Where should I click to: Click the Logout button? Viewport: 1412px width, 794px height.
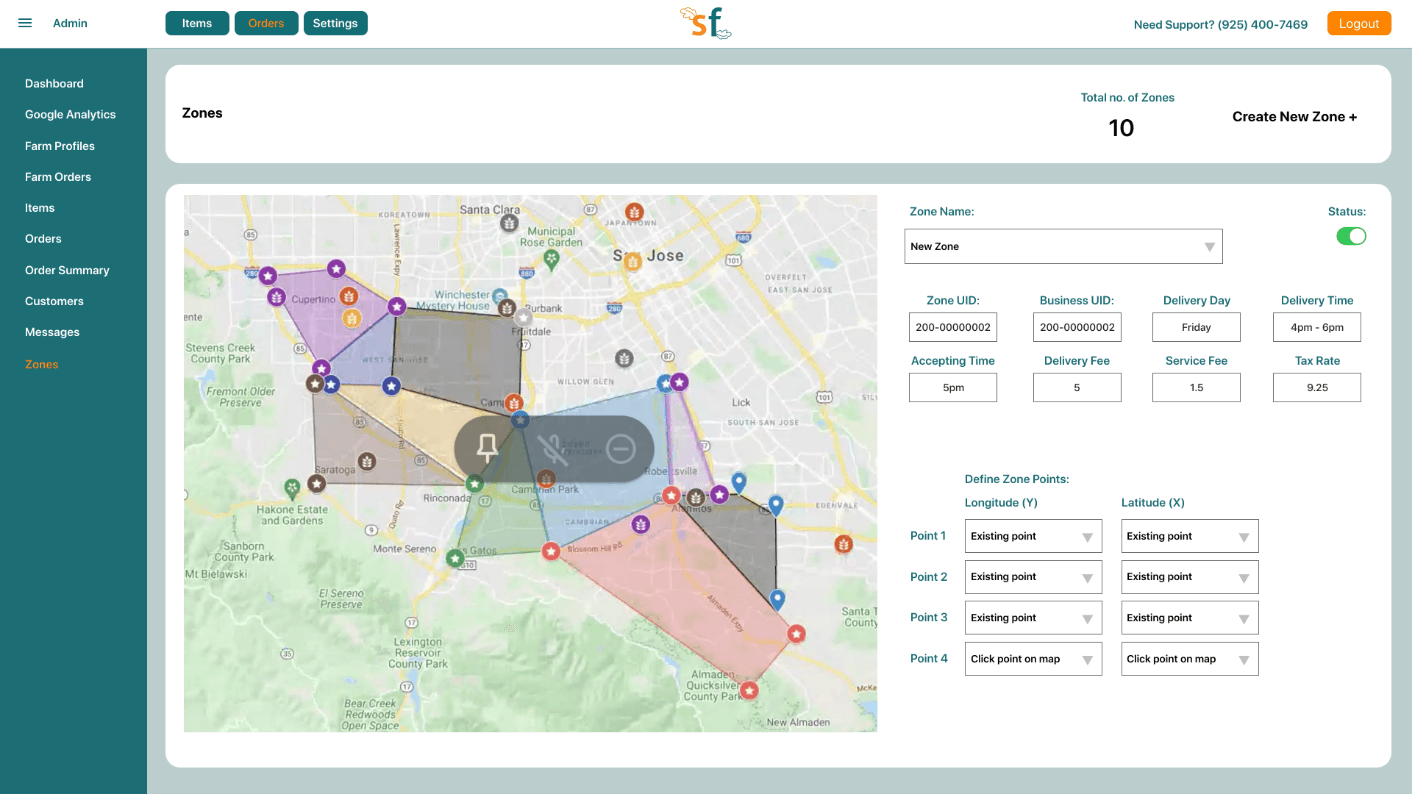1359,23
